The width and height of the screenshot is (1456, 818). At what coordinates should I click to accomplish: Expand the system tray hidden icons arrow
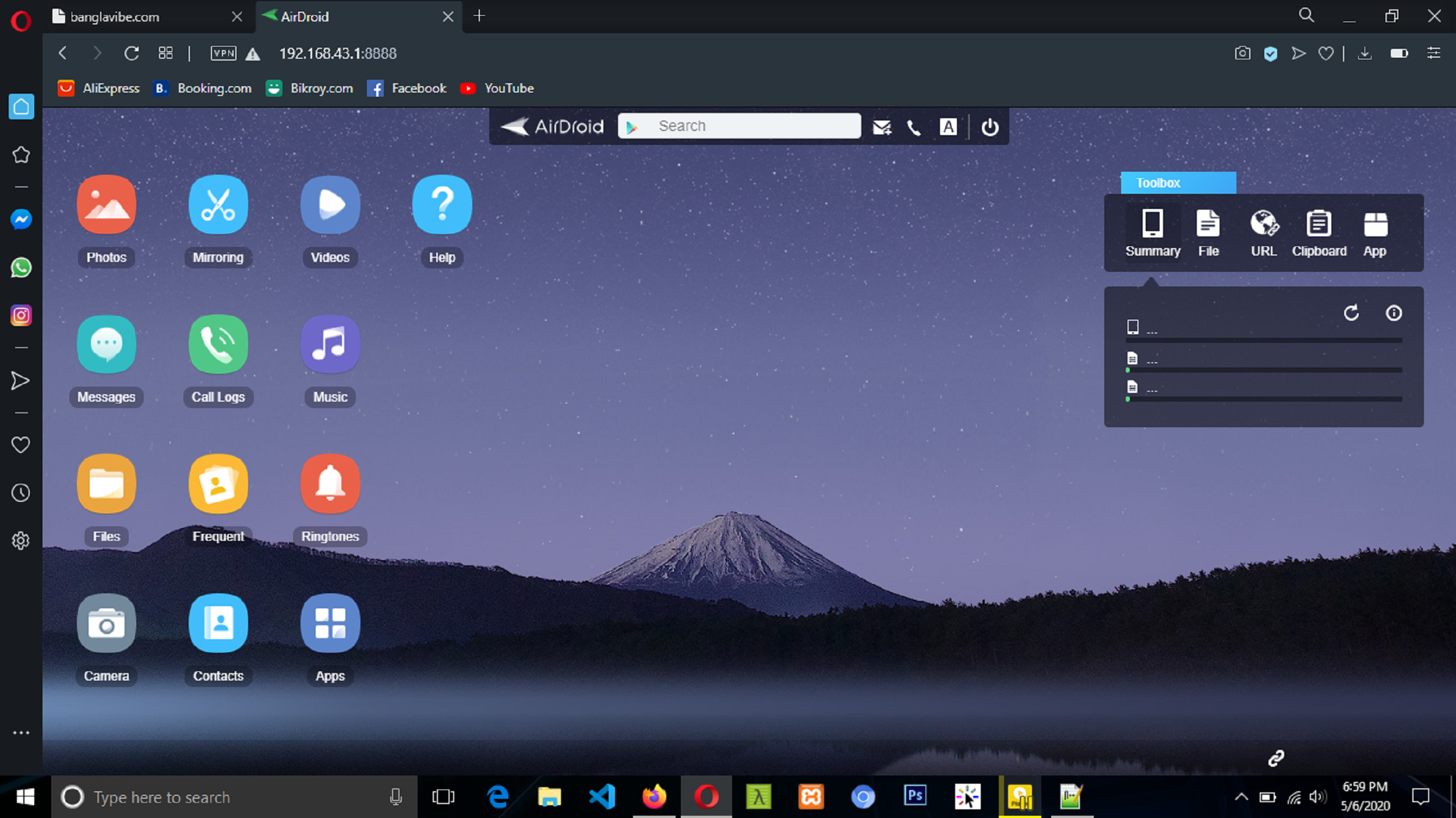click(1241, 796)
